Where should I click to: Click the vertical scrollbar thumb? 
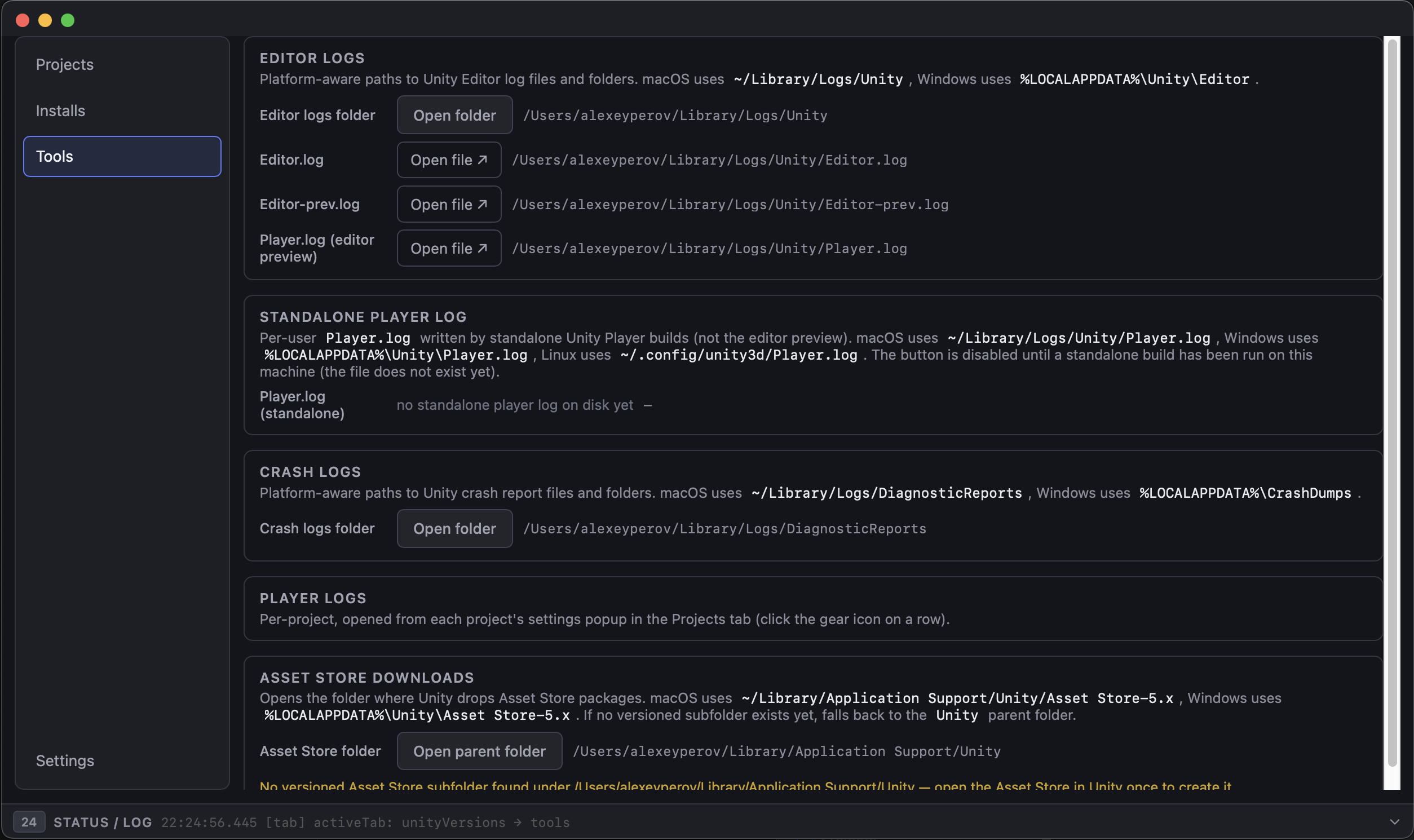(1393, 403)
